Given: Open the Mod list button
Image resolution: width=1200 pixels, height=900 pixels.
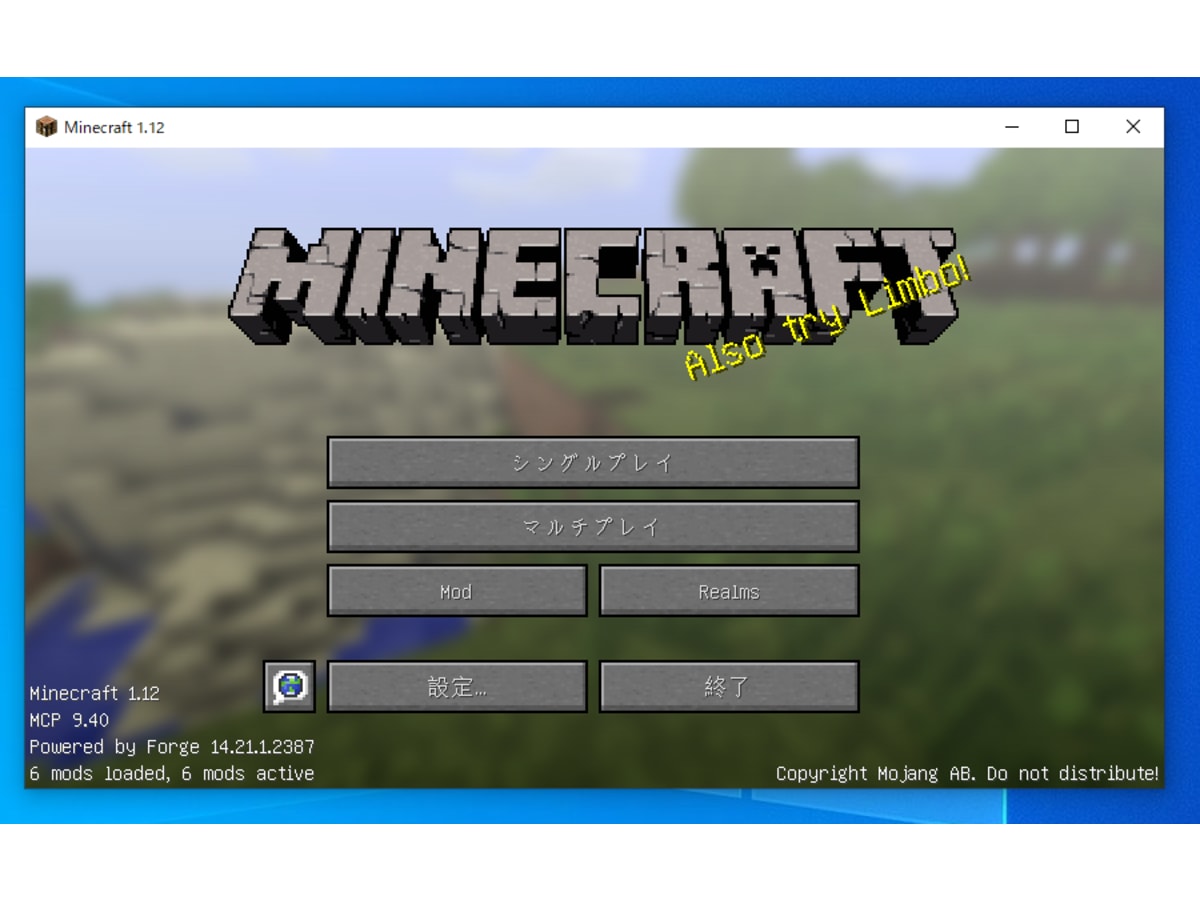Looking at the screenshot, I should 457,591.
